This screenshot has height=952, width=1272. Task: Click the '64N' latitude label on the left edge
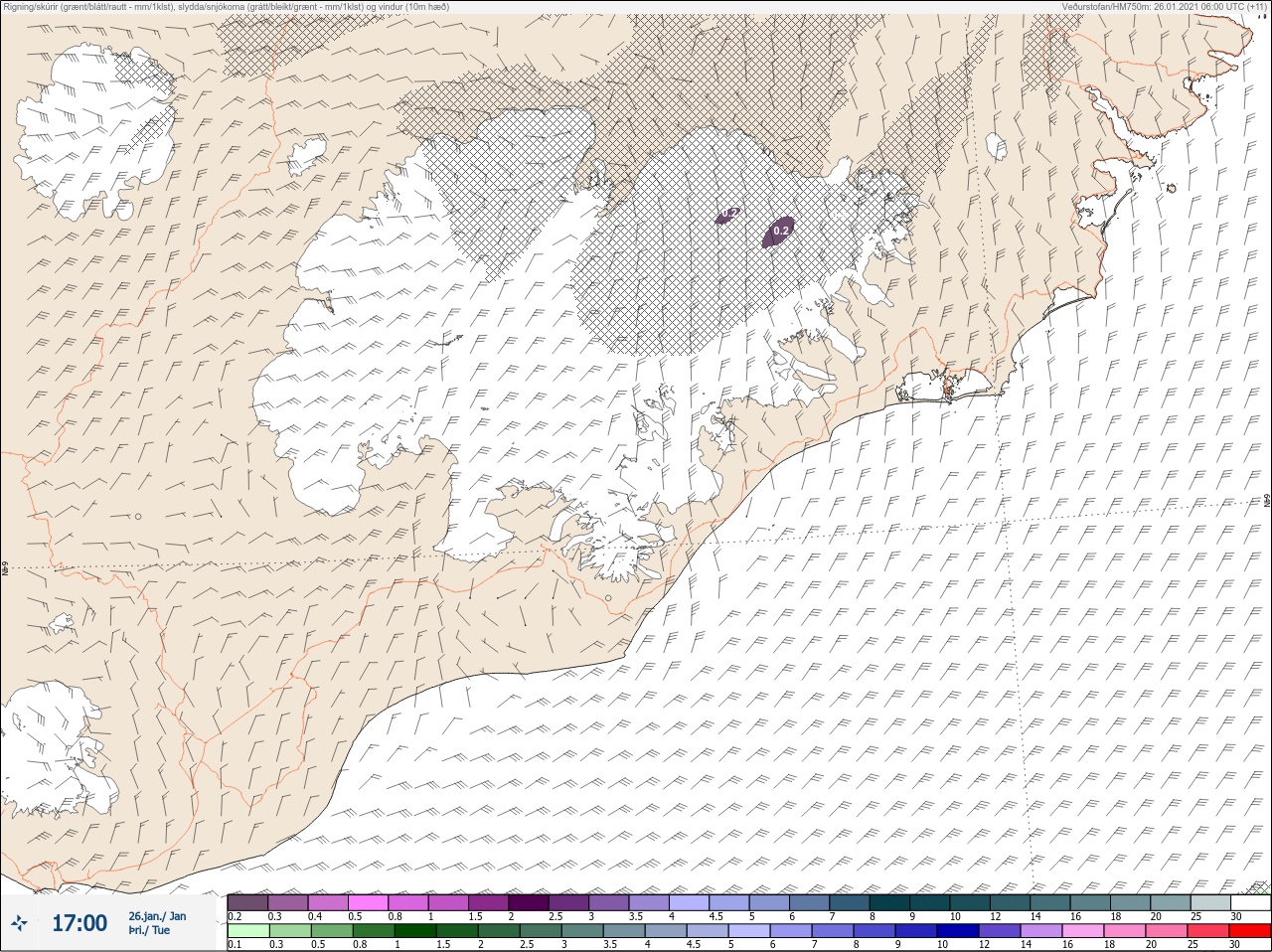(x=4, y=570)
